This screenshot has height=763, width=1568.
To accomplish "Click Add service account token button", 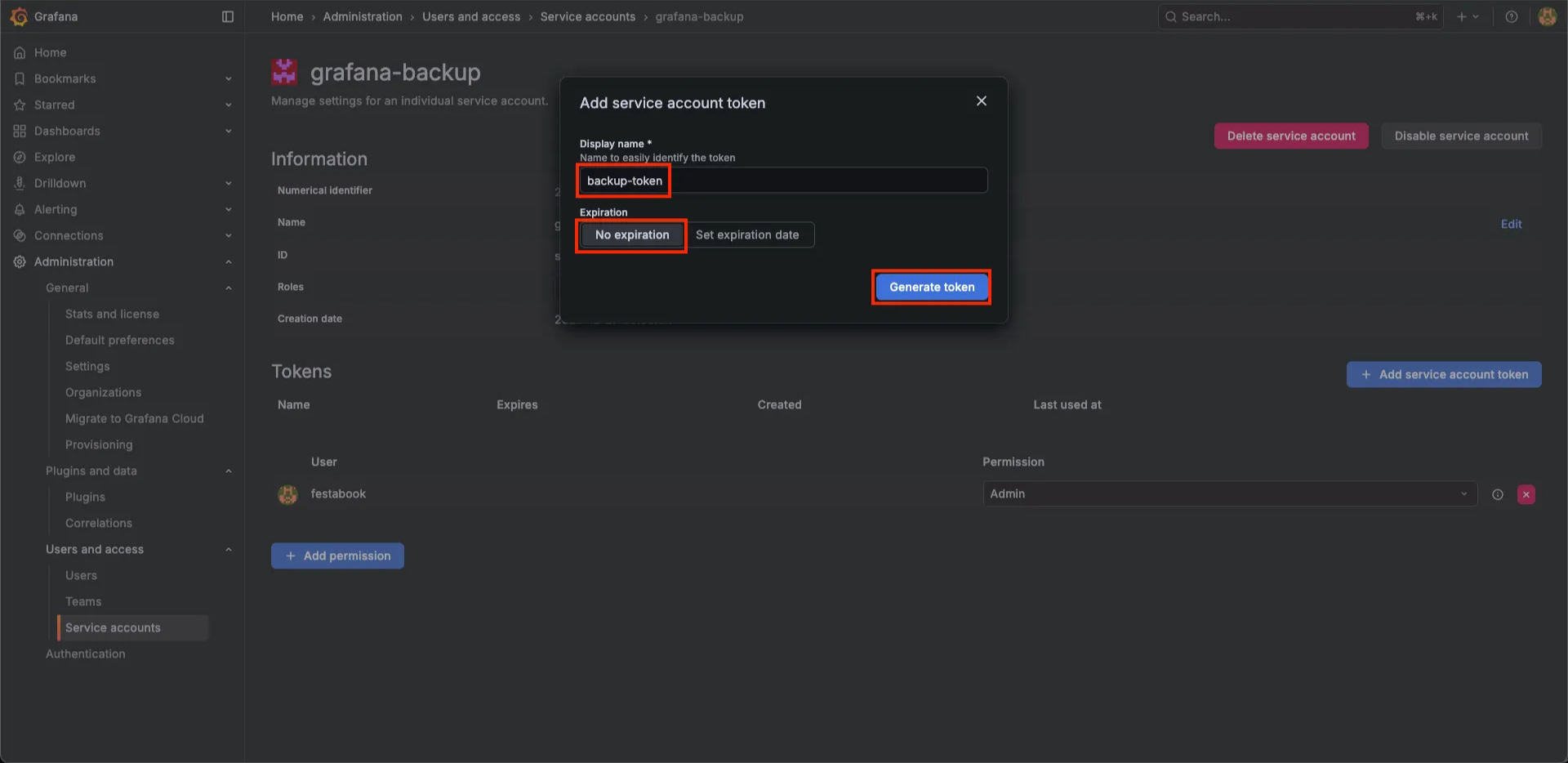I will pos(1444,374).
